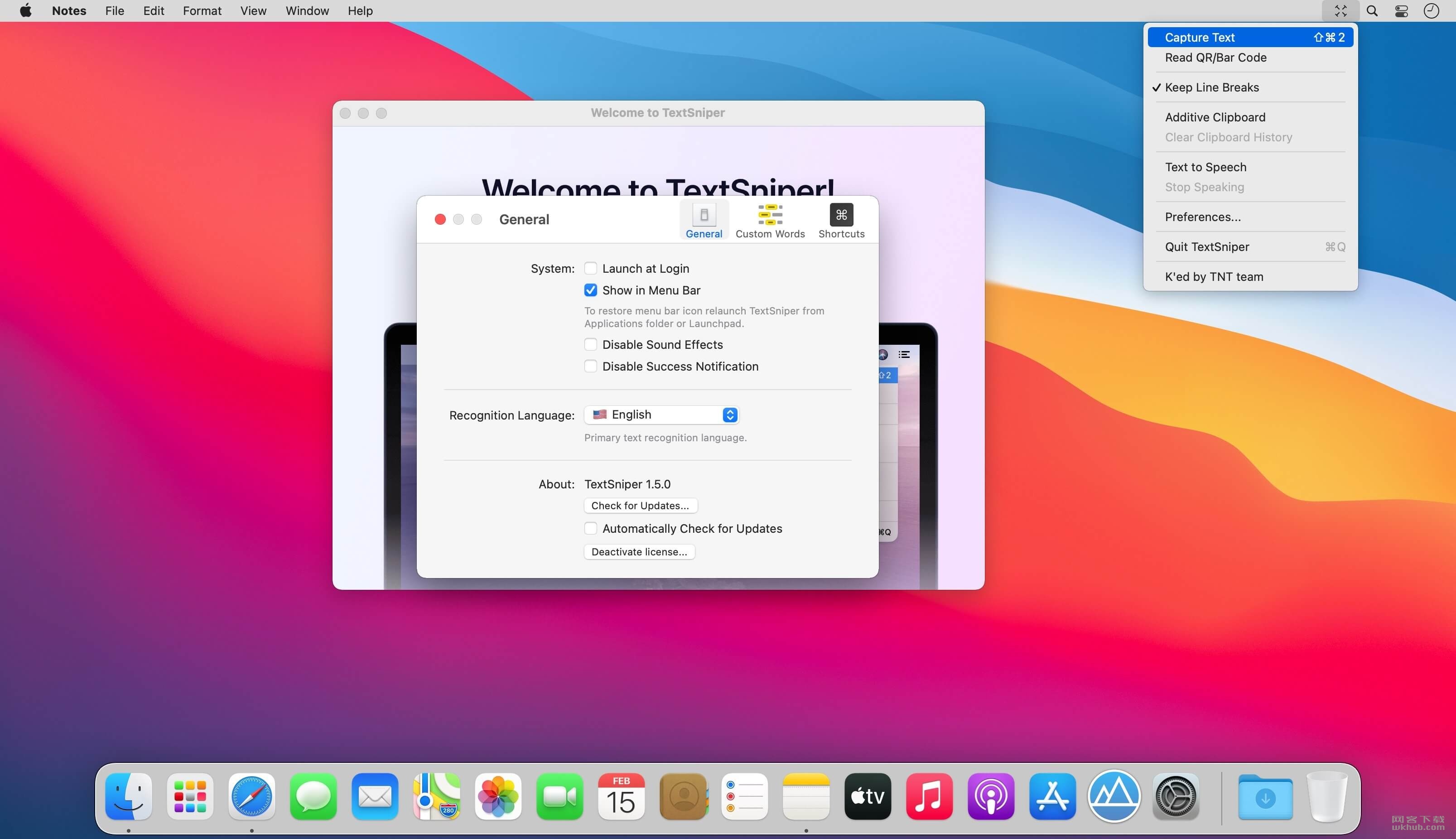Open Spotlight search in menu bar
Screen dimensions: 1456x839
tap(1372, 11)
